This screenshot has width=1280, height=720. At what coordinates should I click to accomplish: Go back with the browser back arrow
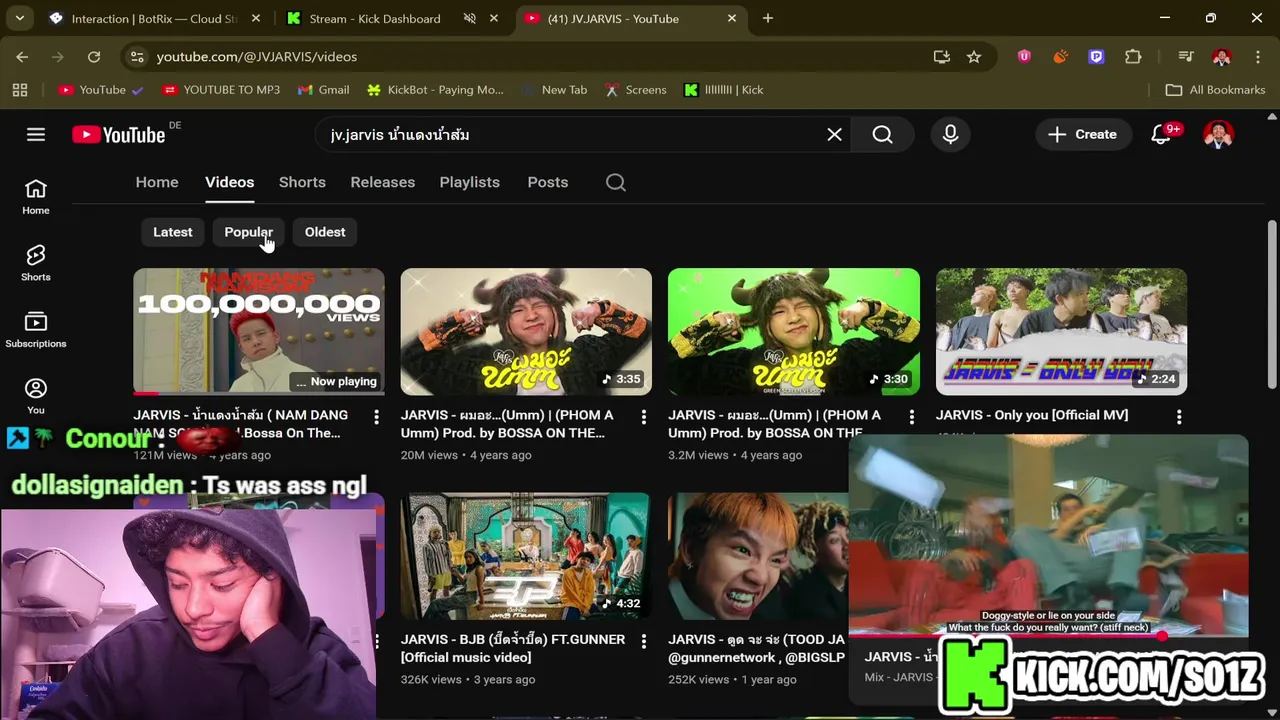(22, 57)
